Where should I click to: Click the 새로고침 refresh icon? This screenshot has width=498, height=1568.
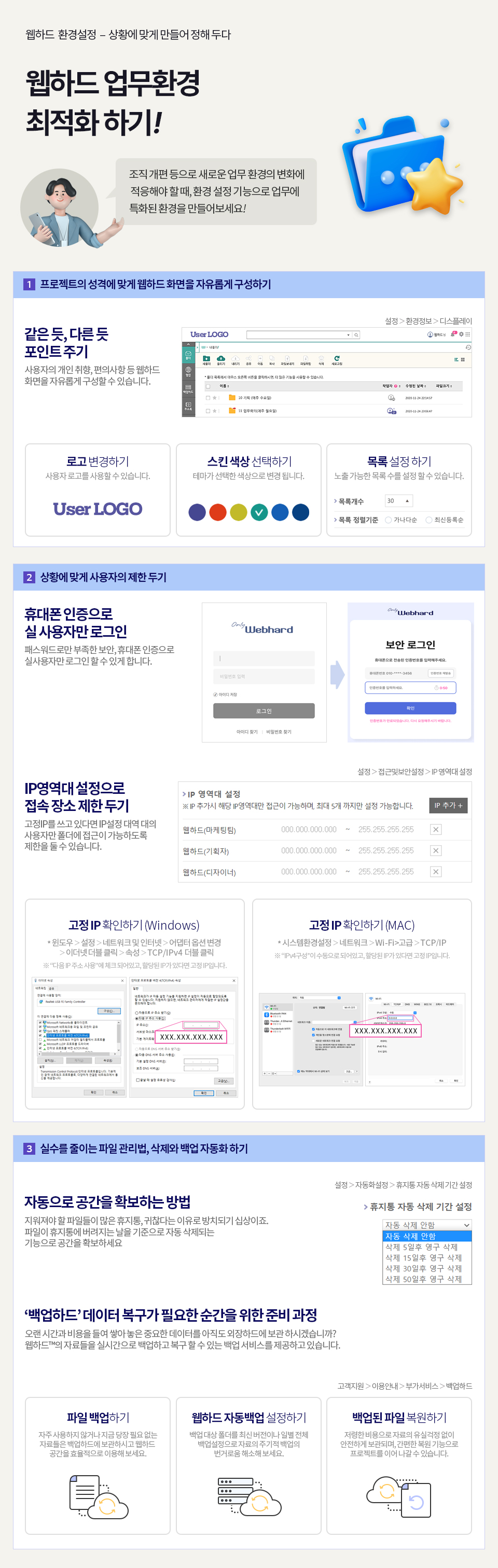(x=337, y=358)
